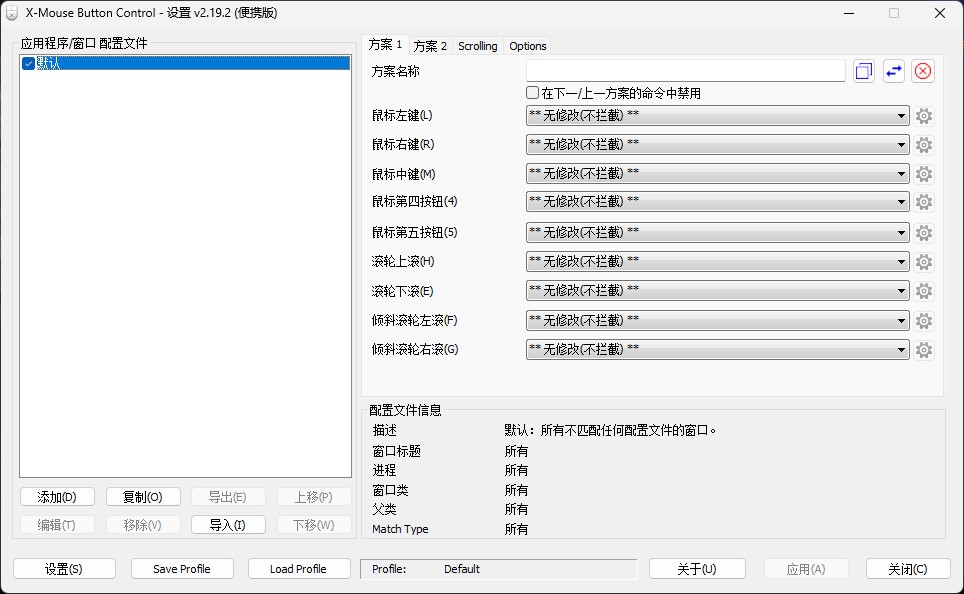Expand the 倾斜滚轮左滚(F) action dropdown

click(x=717, y=320)
